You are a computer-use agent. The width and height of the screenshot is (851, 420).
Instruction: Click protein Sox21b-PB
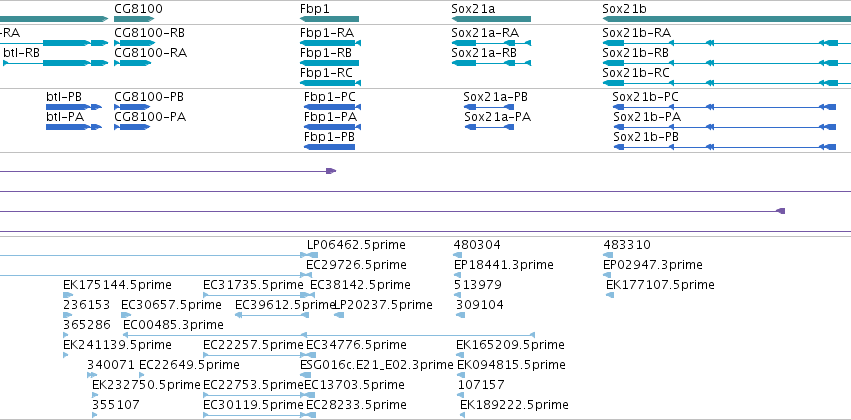point(646,137)
